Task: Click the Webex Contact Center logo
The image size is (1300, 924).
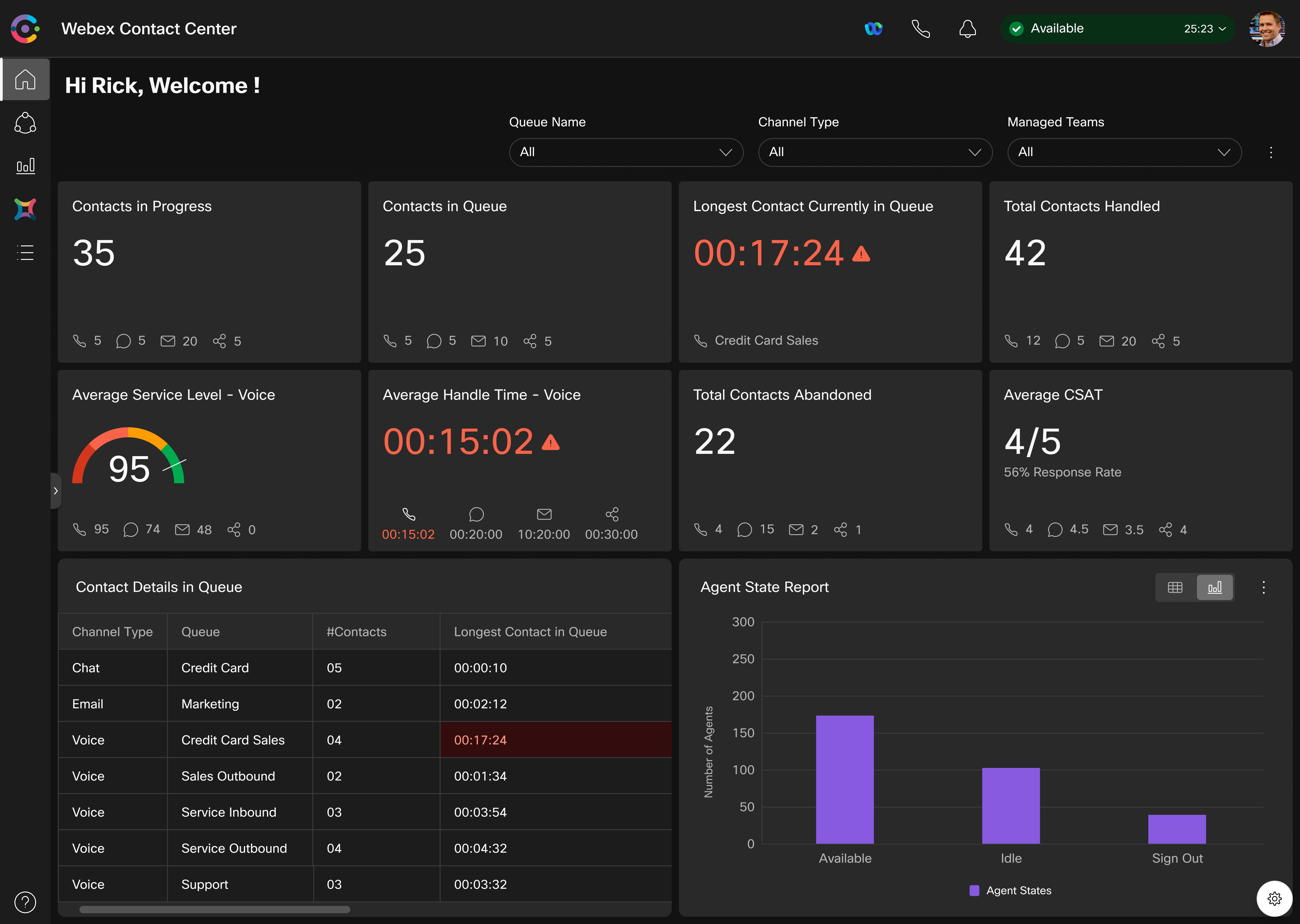Action: [25, 28]
